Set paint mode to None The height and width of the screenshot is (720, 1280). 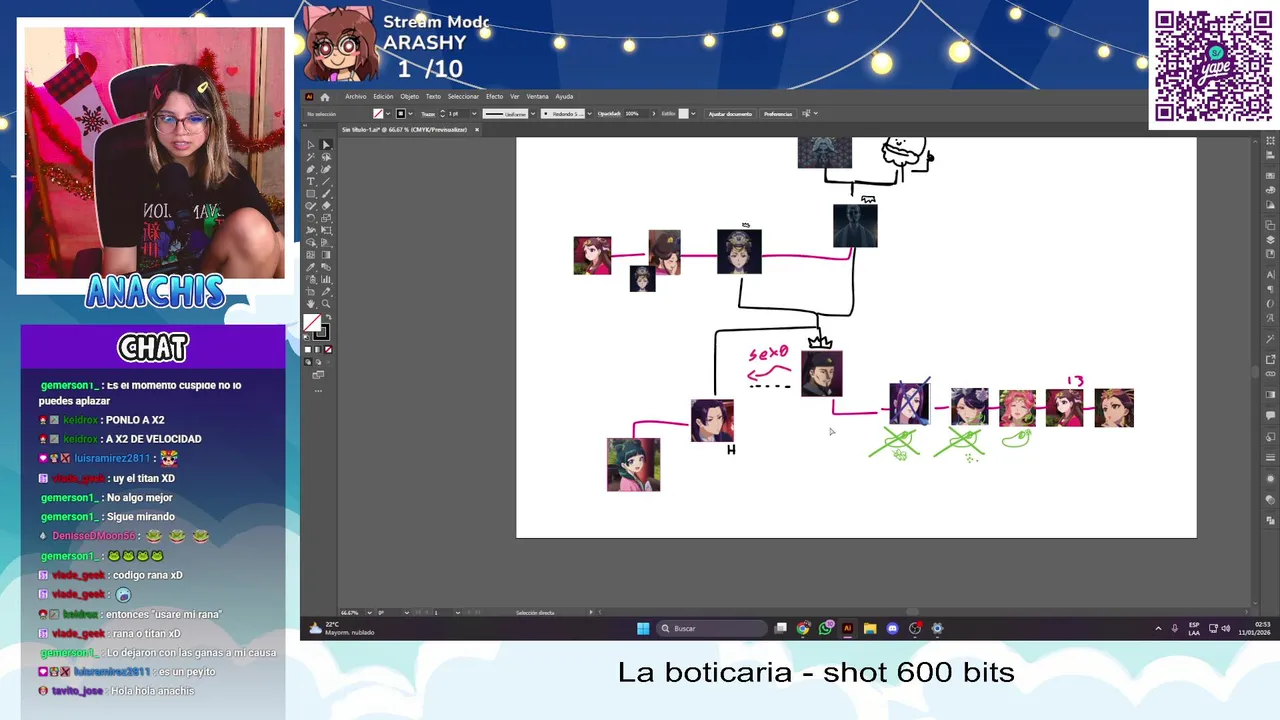[328, 349]
